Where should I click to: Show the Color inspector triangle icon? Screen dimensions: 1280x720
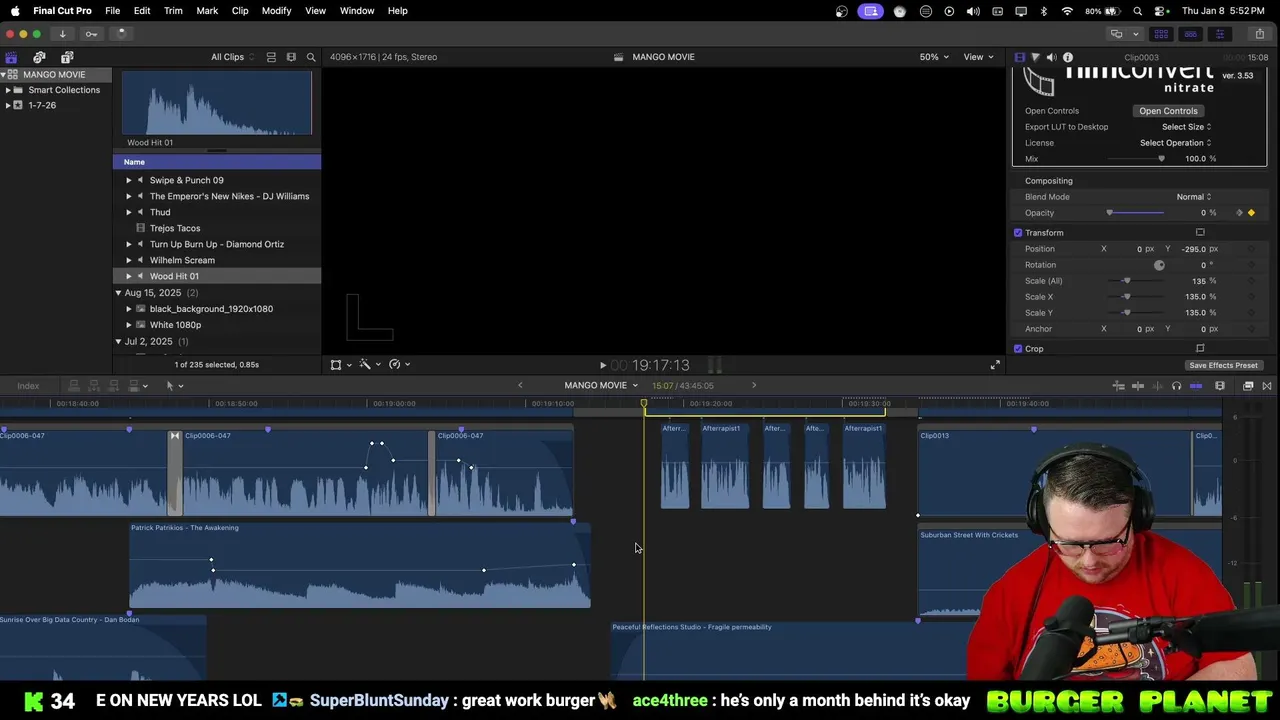(1035, 57)
